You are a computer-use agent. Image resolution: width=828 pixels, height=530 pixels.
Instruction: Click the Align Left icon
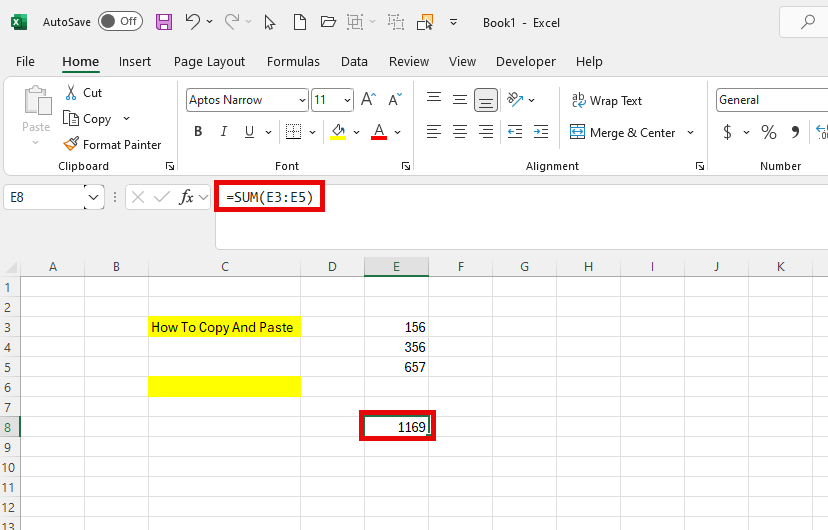(434, 131)
